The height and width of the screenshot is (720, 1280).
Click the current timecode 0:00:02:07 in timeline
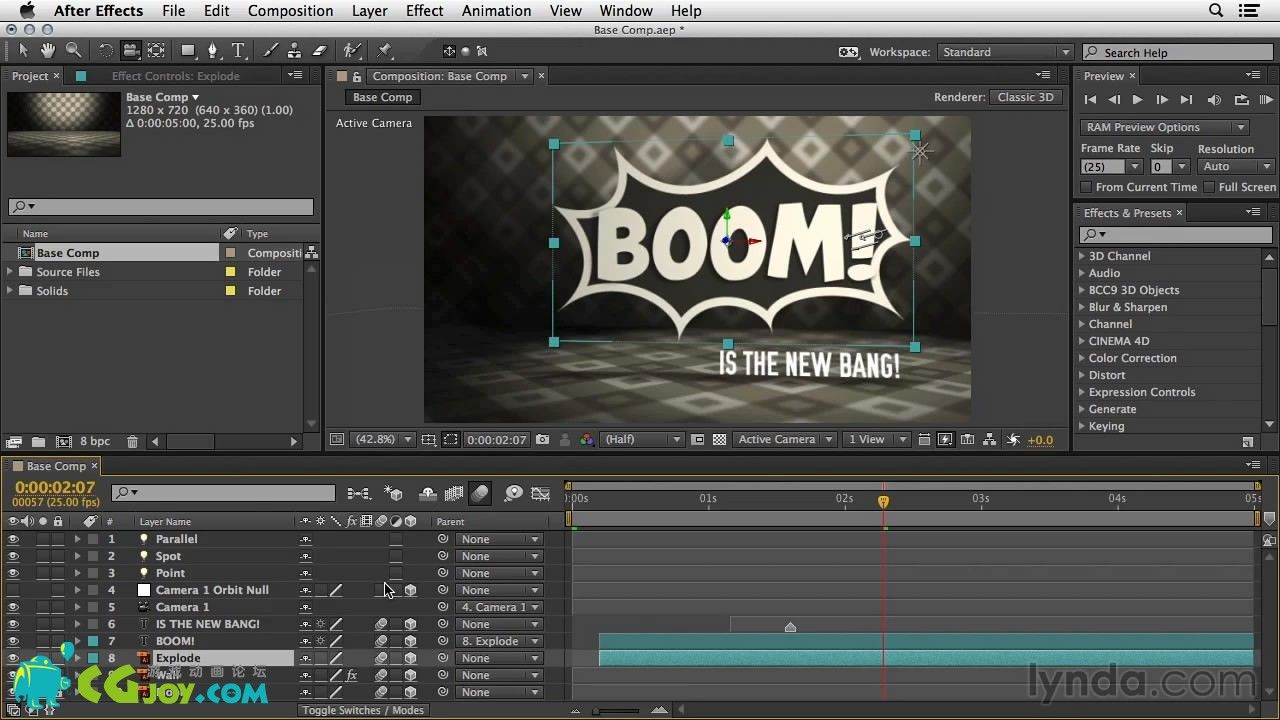pyautogui.click(x=55, y=488)
